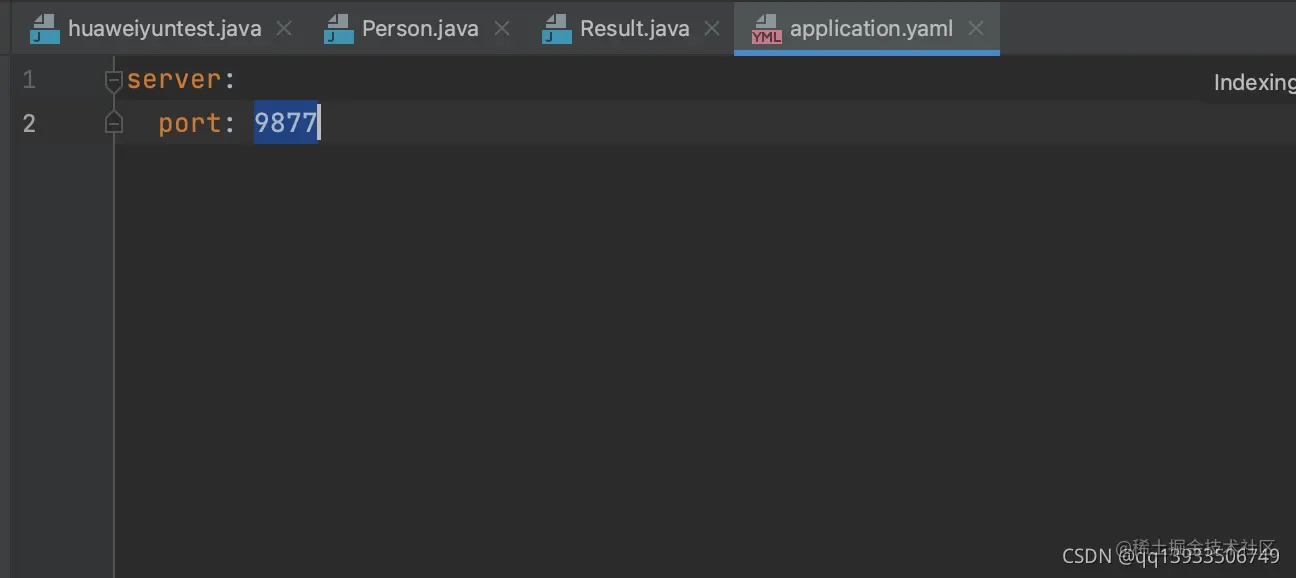Click the YML file icon on application.yaml
Viewport: 1296px width, 578px height.
coord(767,29)
